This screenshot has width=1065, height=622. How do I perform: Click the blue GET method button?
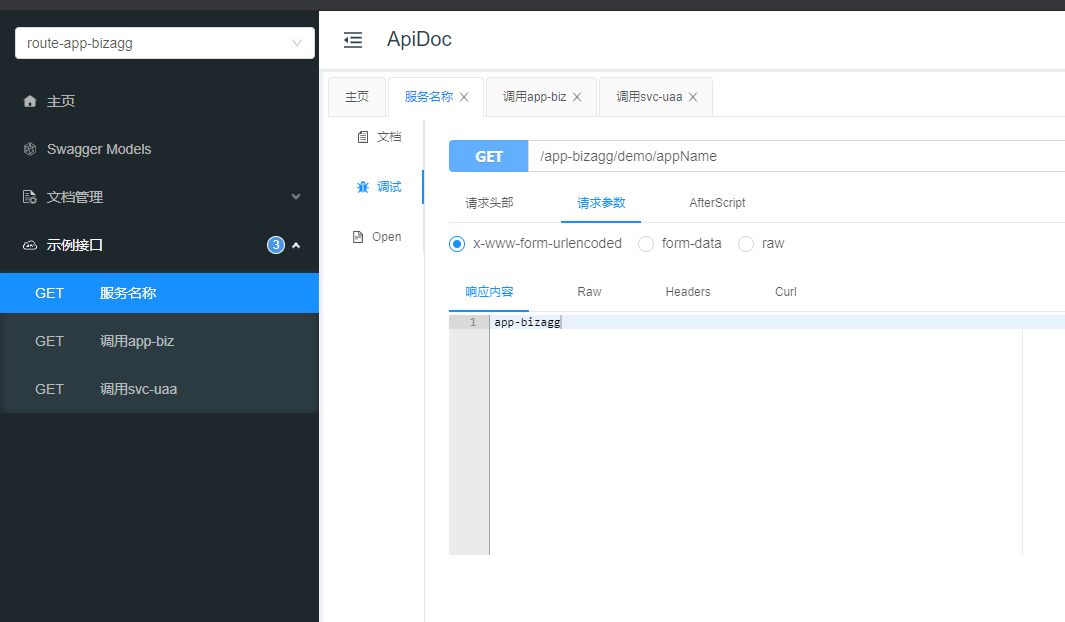tap(488, 156)
